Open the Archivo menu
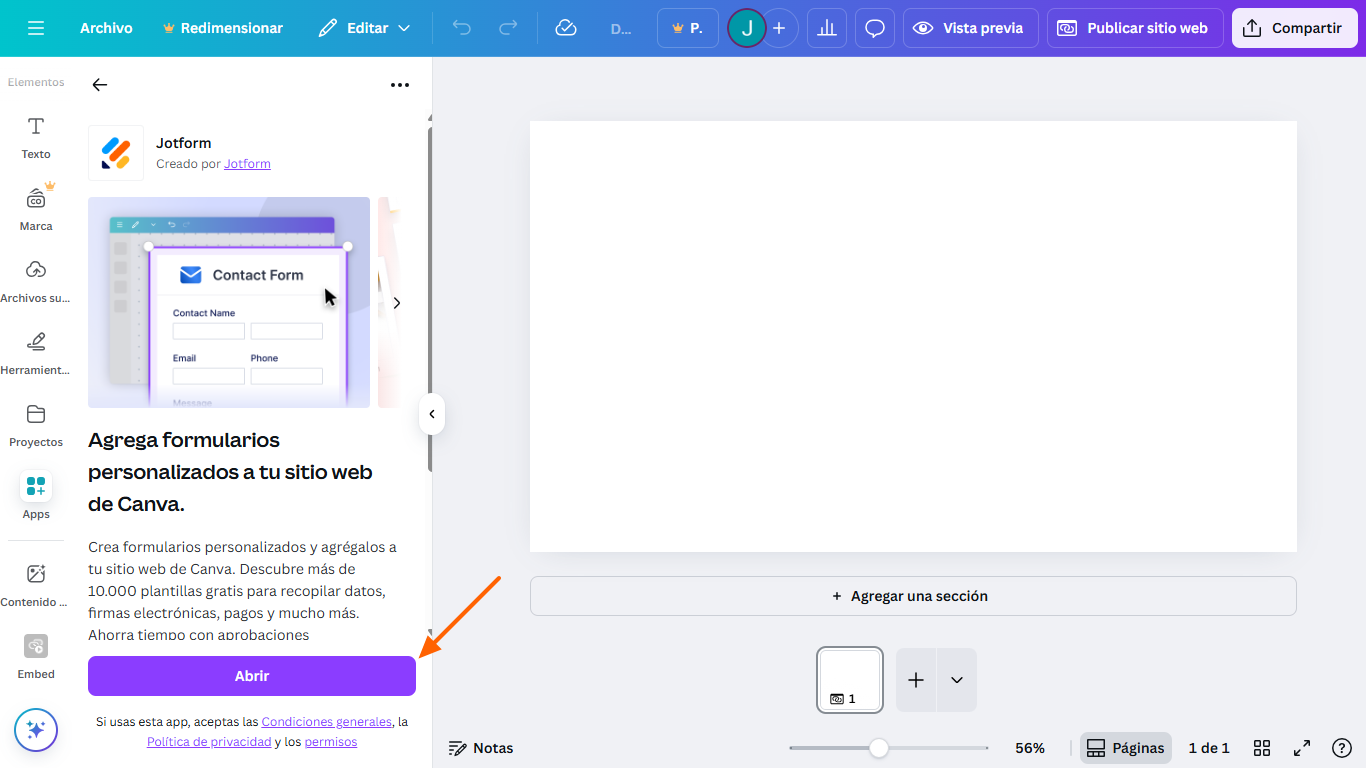Screen dimensions: 1366x768 coord(106,28)
